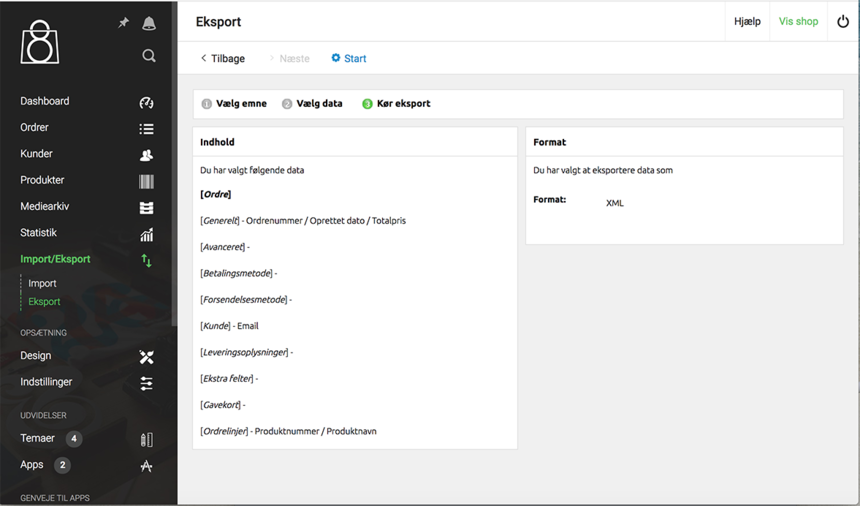Image resolution: width=860 pixels, height=506 pixels.
Task: Select Import submenu item
Action: (x=42, y=284)
